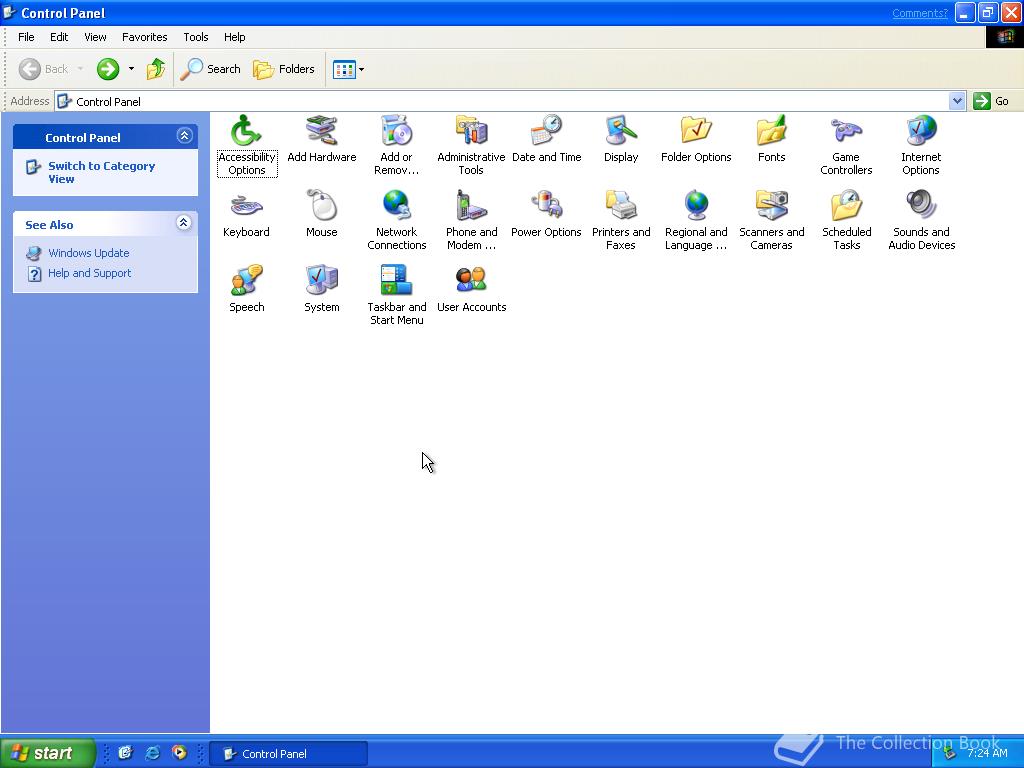
Task: Open Scanners and Cameras icon
Action: [x=771, y=206]
